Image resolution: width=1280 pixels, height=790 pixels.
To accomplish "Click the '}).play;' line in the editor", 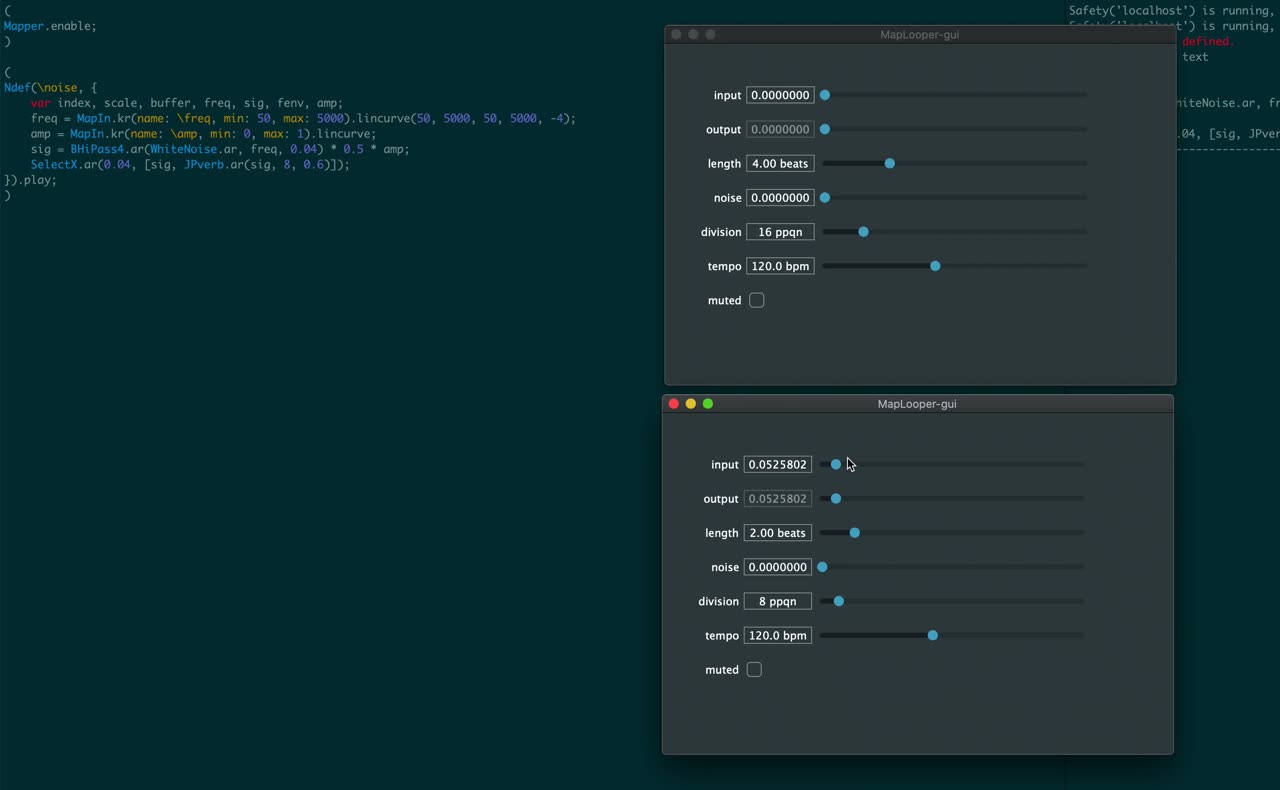I will pyautogui.click(x=30, y=181).
